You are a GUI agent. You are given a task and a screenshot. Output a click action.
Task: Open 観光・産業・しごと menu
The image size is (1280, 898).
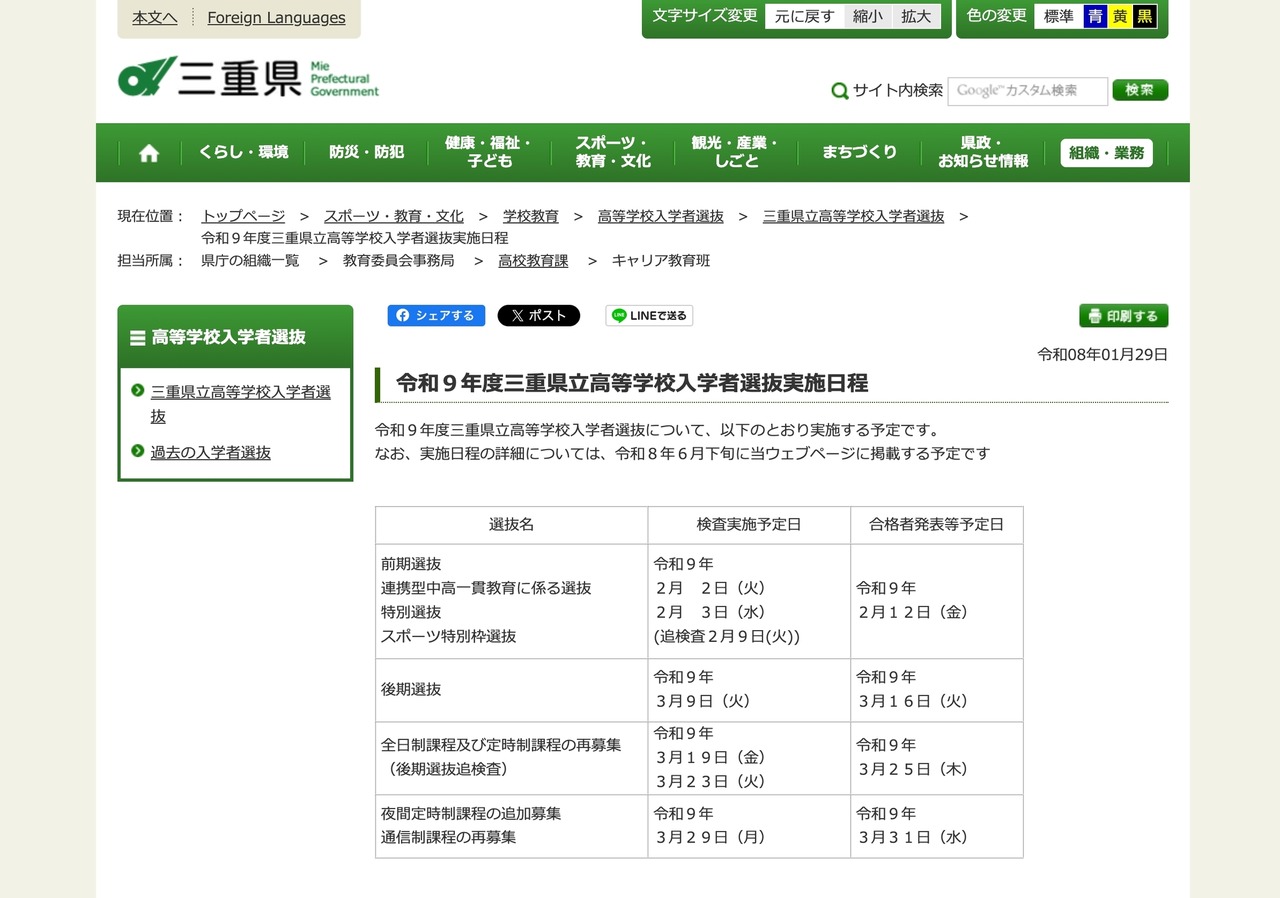click(736, 152)
